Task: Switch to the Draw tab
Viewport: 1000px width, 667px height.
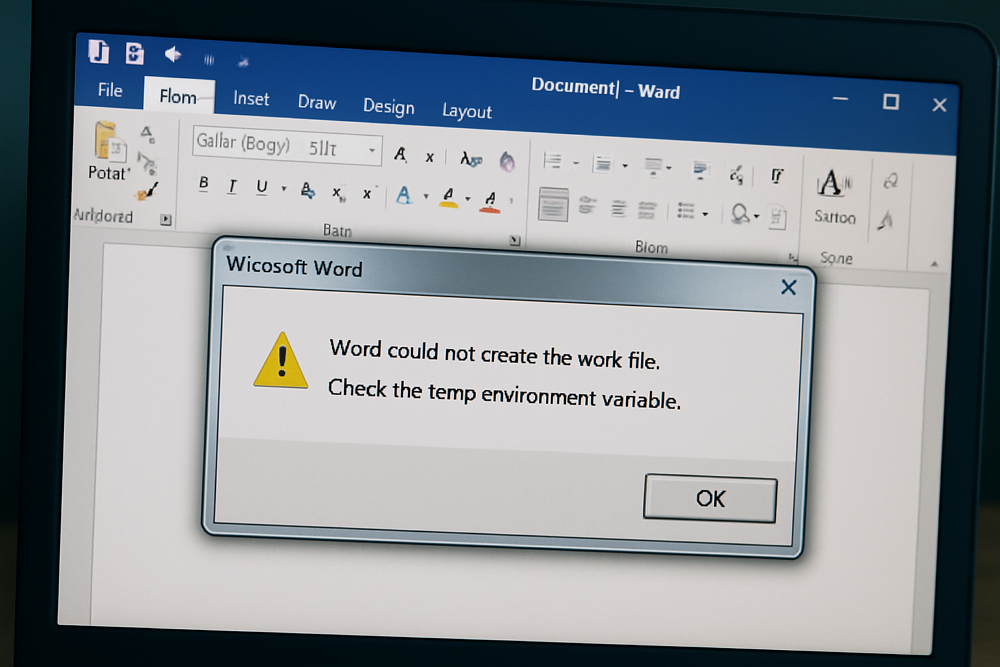Action: pyautogui.click(x=316, y=102)
